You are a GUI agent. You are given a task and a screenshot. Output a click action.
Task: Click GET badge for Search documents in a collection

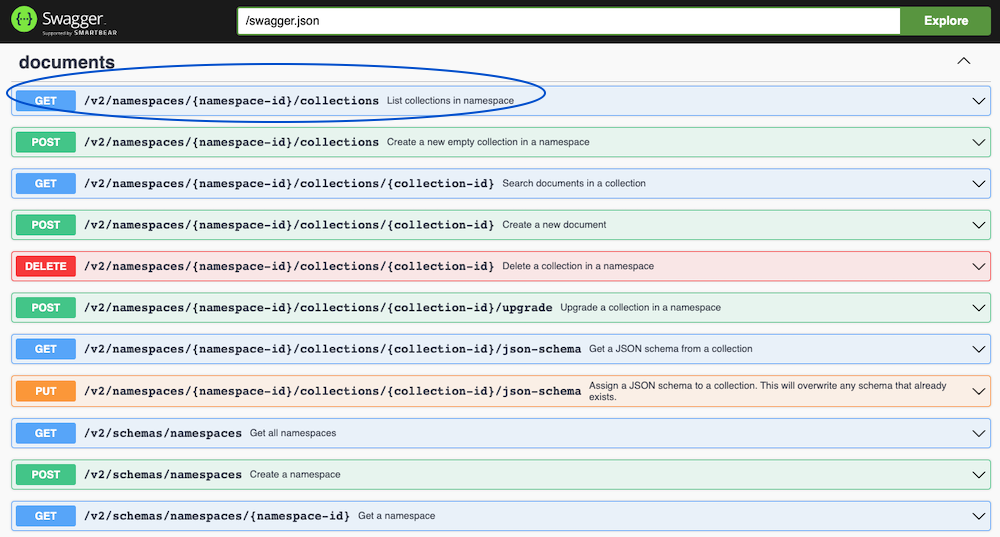click(x=46, y=184)
